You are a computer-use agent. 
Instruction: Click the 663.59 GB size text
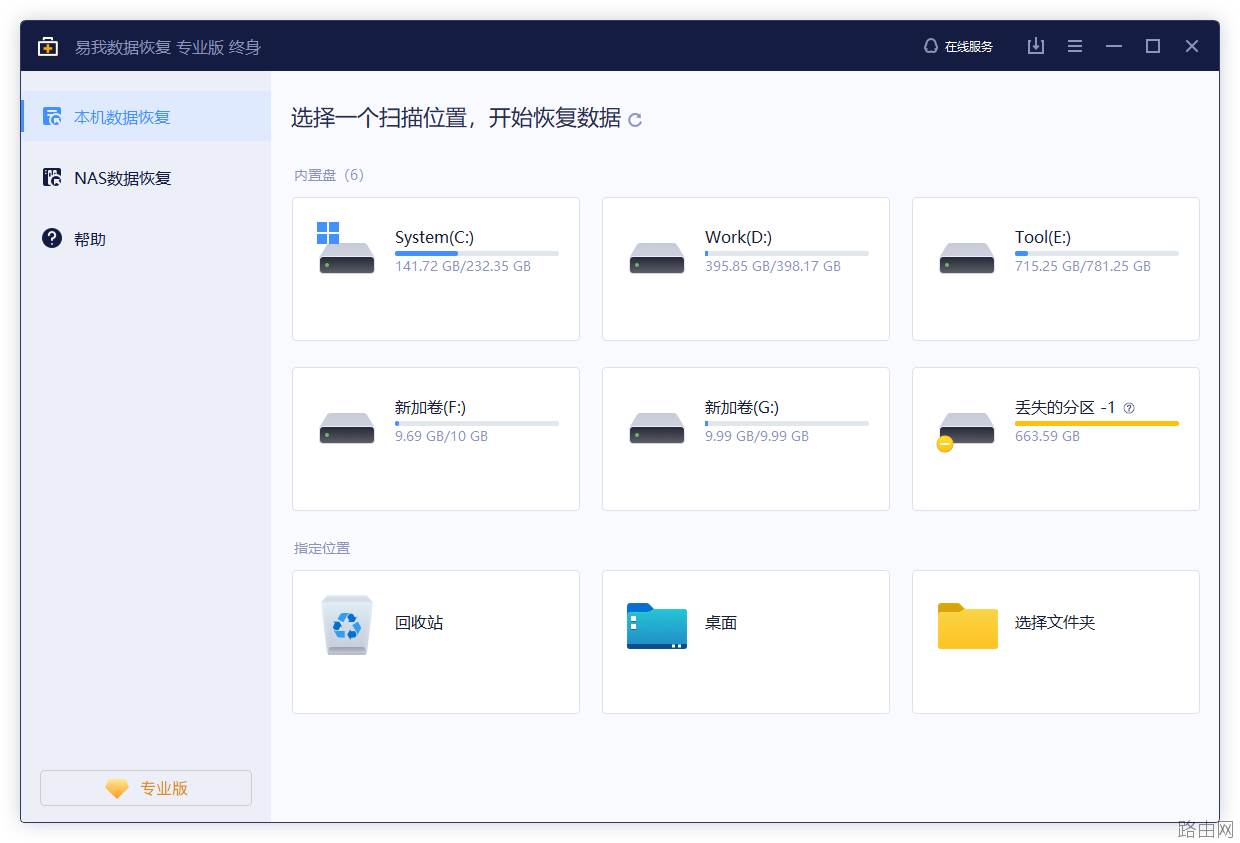pyautogui.click(x=1047, y=436)
